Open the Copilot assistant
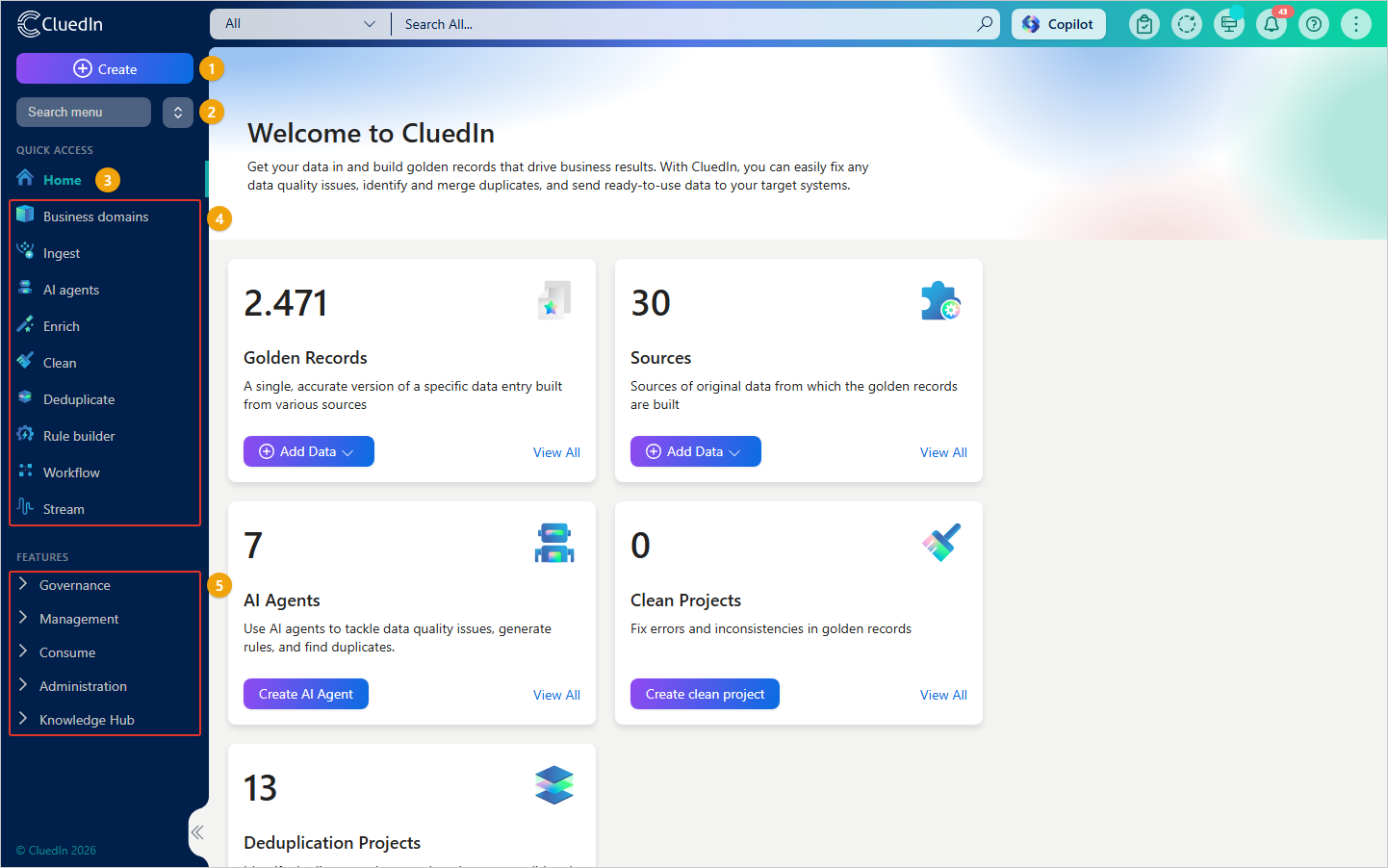Screen dimensions: 1388x868 click(x=1059, y=24)
